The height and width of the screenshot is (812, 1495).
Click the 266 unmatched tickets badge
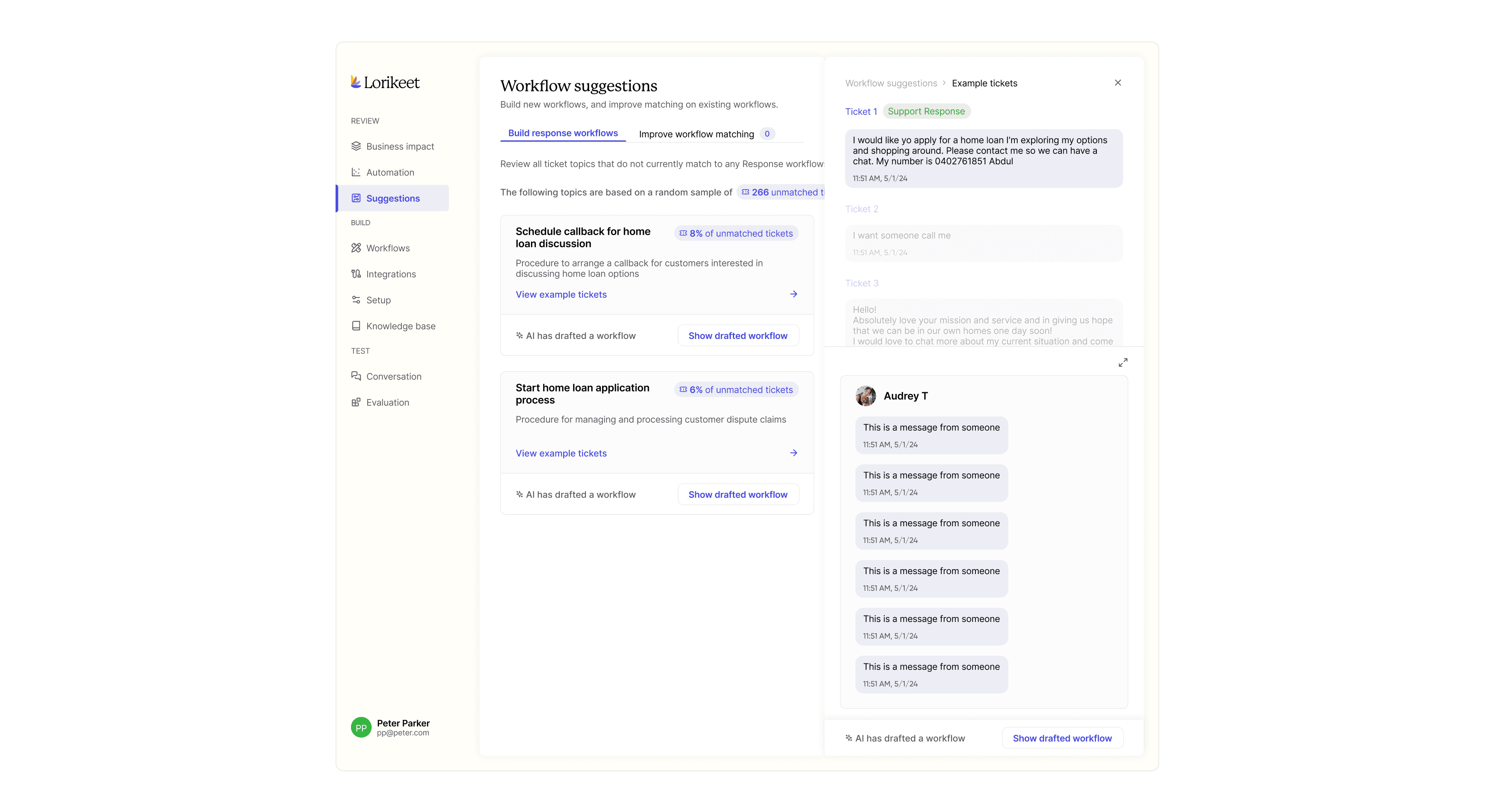(x=780, y=192)
